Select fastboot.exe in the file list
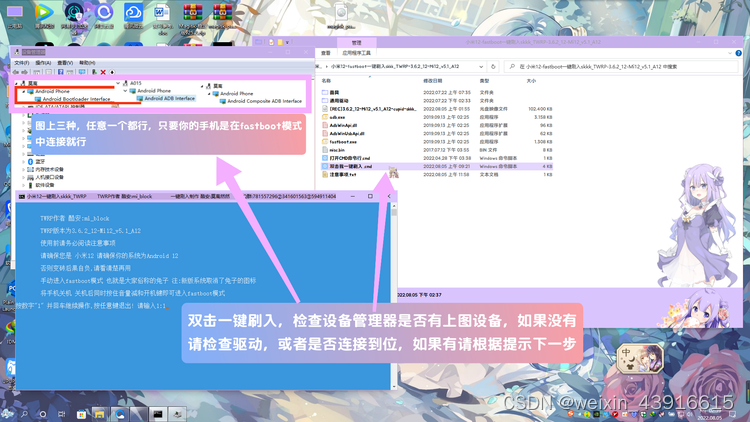The height and width of the screenshot is (422, 750). (x=438, y=142)
